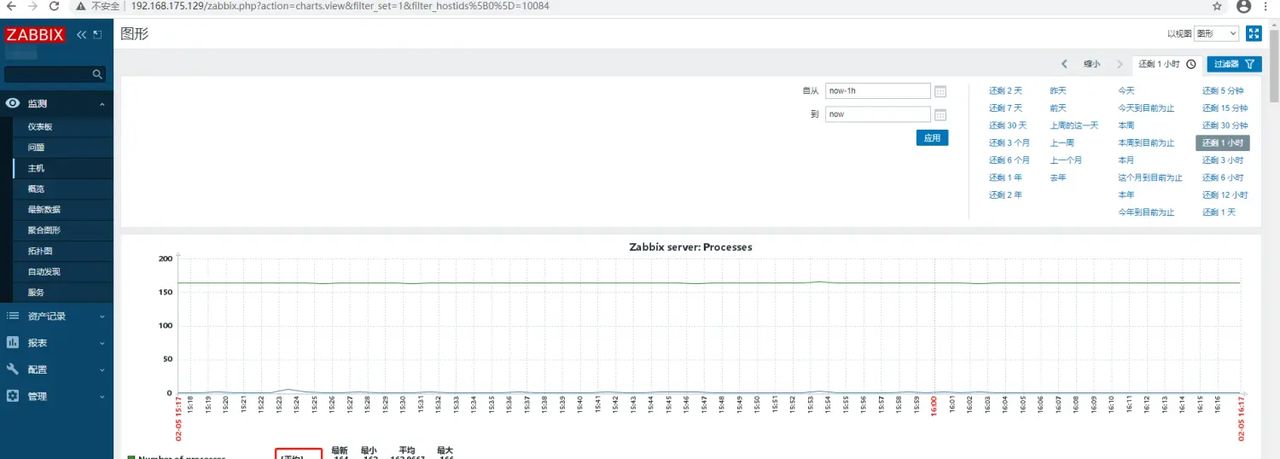Click browser forward arrow
The height and width of the screenshot is (459, 1280).
tap(33, 6)
